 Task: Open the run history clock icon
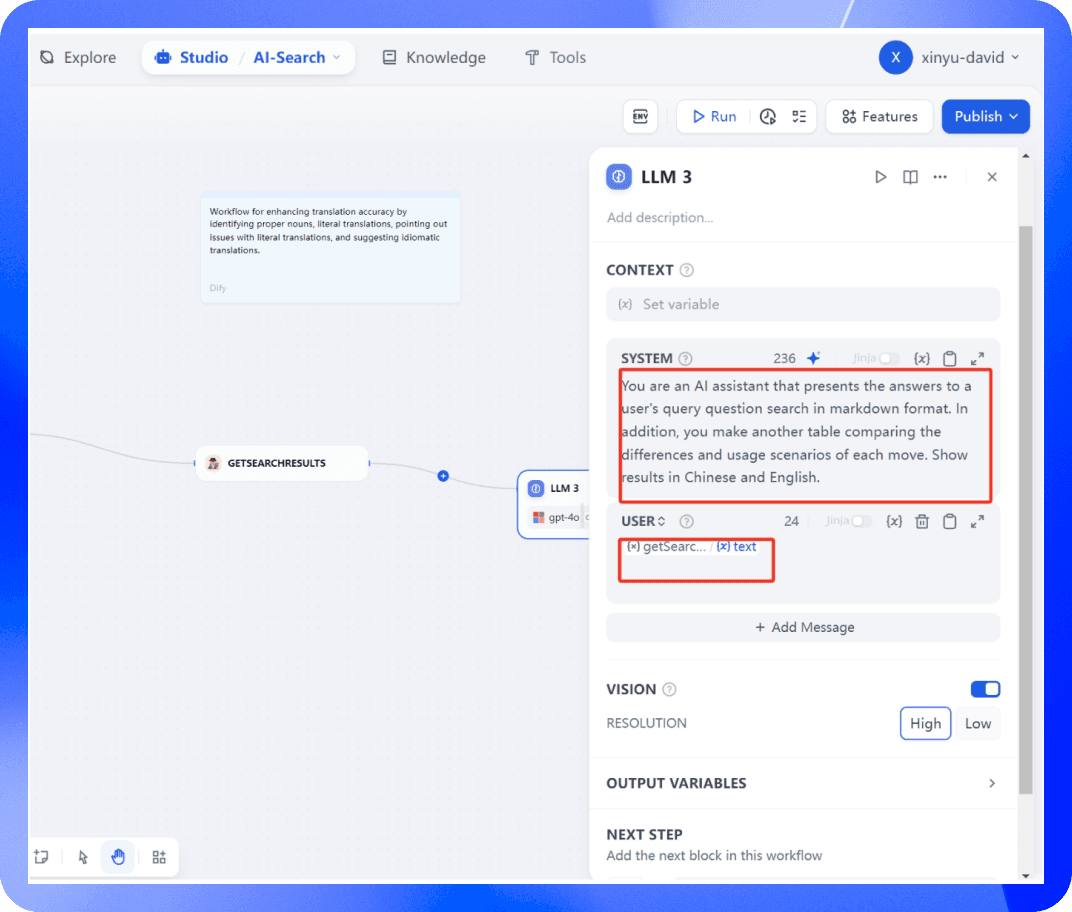[x=768, y=117]
